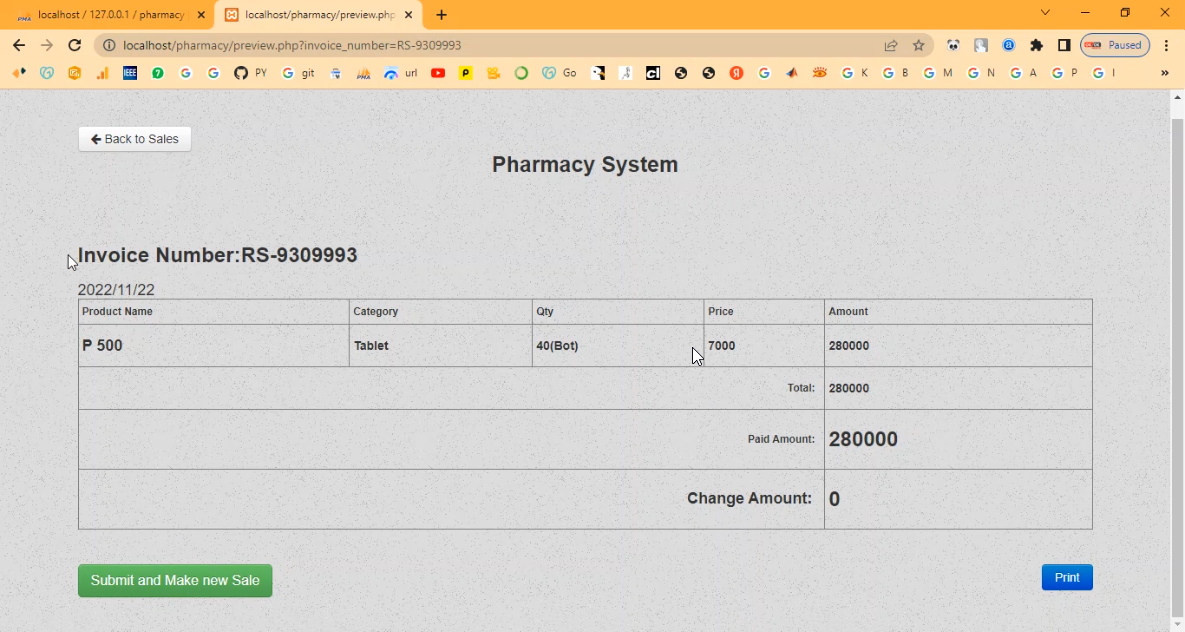The width and height of the screenshot is (1185, 632).
Task: Expand the hidden bookmarks overflow chevron
Action: [x=1164, y=73]
